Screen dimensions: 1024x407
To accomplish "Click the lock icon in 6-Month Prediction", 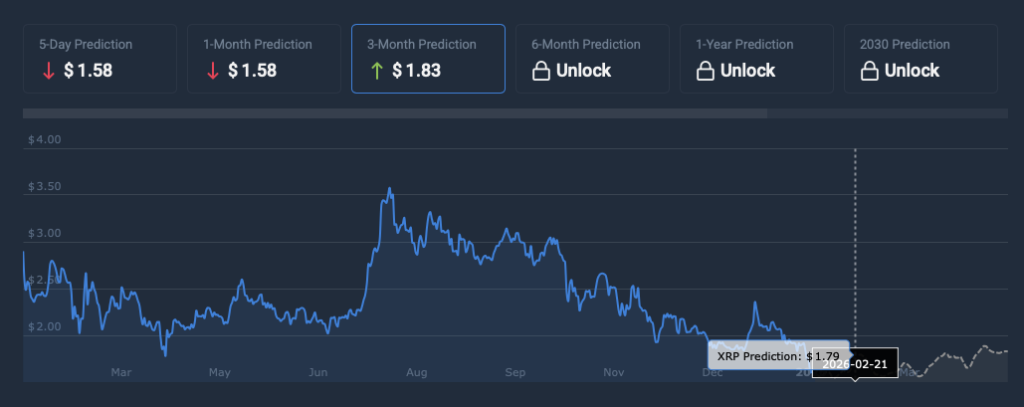I will point(539,71).
